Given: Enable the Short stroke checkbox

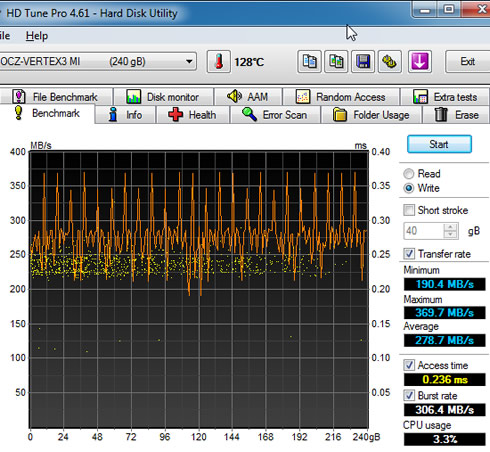Looking at the screenshot, I should point(409,210).
